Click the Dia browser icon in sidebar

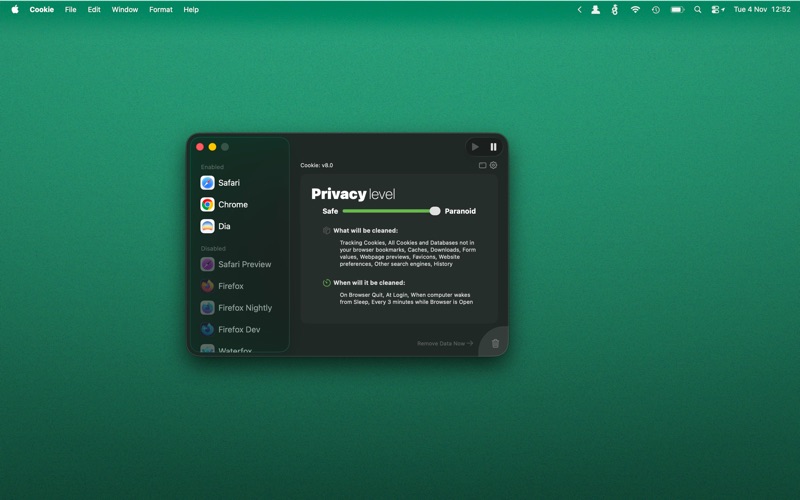point(207,226)
